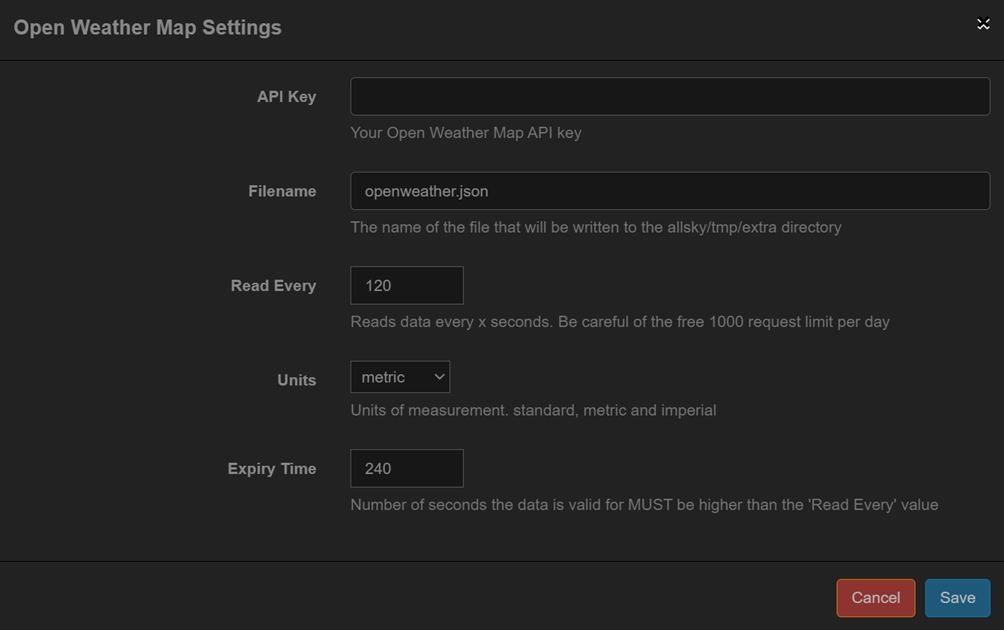Viewport: 1004px width, 630px height.
Task: Select metric in the Units combo box
Action: pyautogui.click(x=400, y=377)
